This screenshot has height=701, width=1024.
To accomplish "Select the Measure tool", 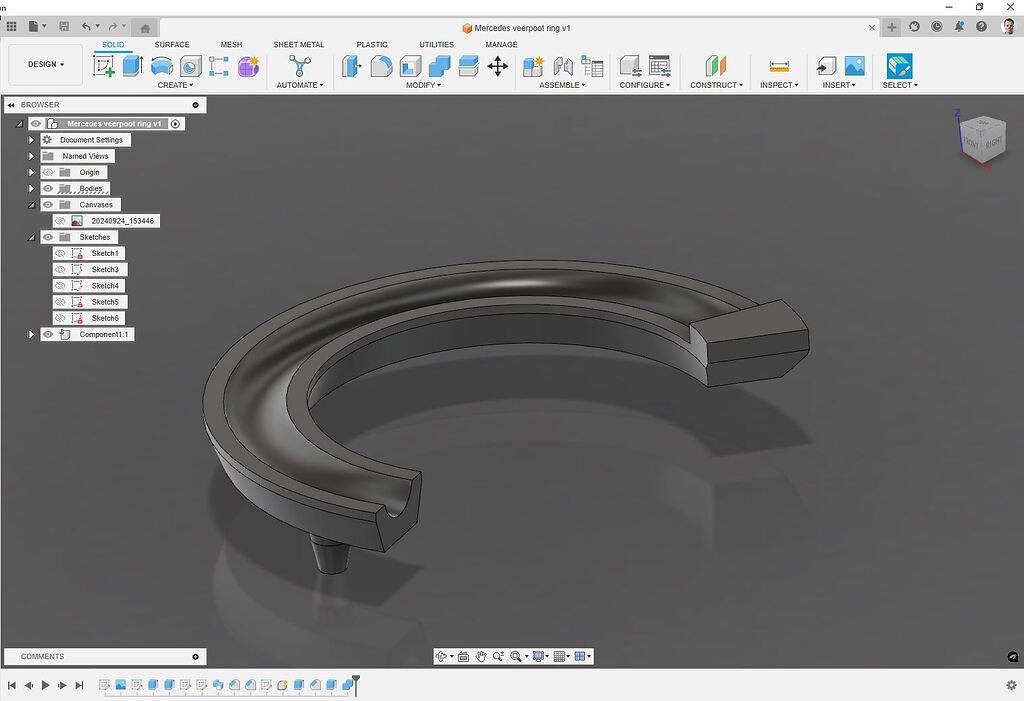I will 779,66.
